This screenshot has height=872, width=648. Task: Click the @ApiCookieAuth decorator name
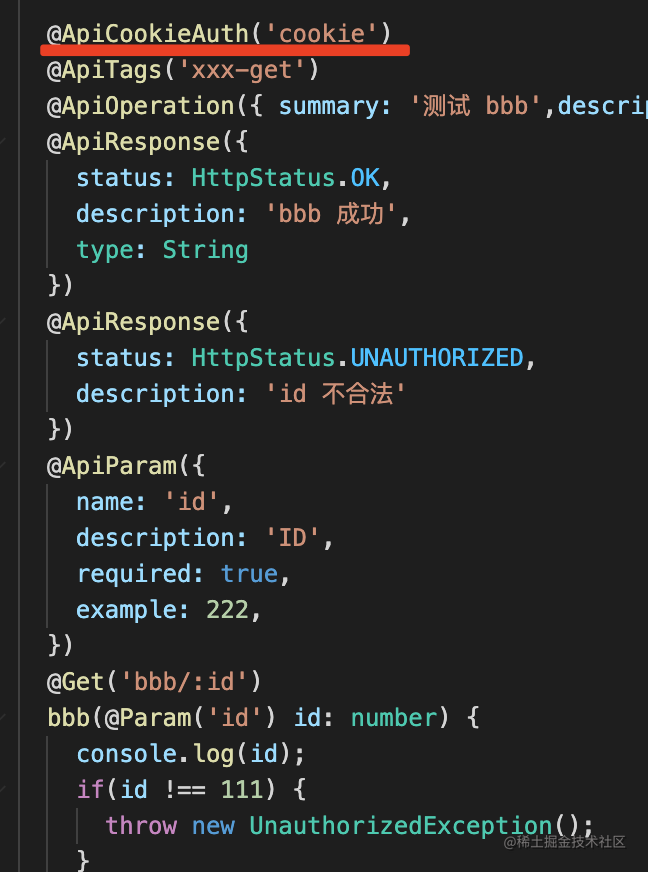(147, 34)
